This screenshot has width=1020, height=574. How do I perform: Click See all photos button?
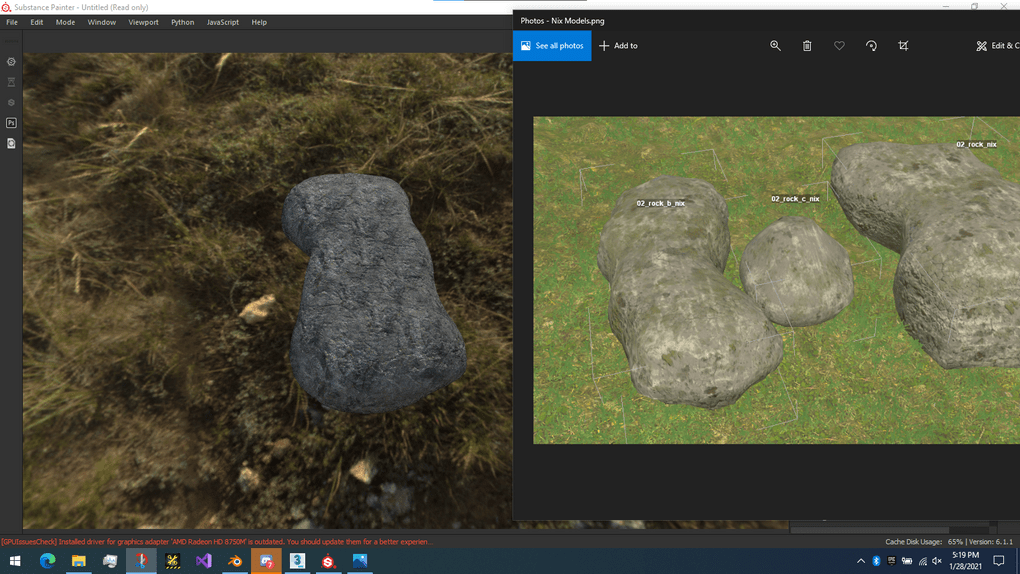(552, 46)
